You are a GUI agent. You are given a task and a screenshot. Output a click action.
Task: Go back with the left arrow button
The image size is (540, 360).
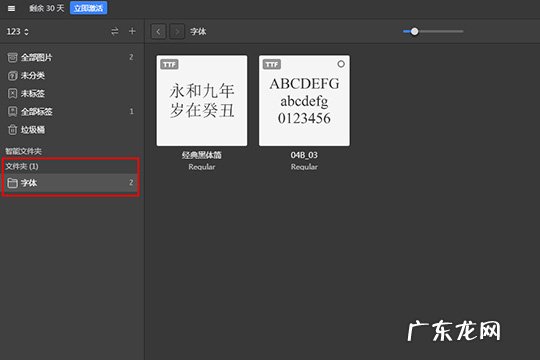point(158,32)
